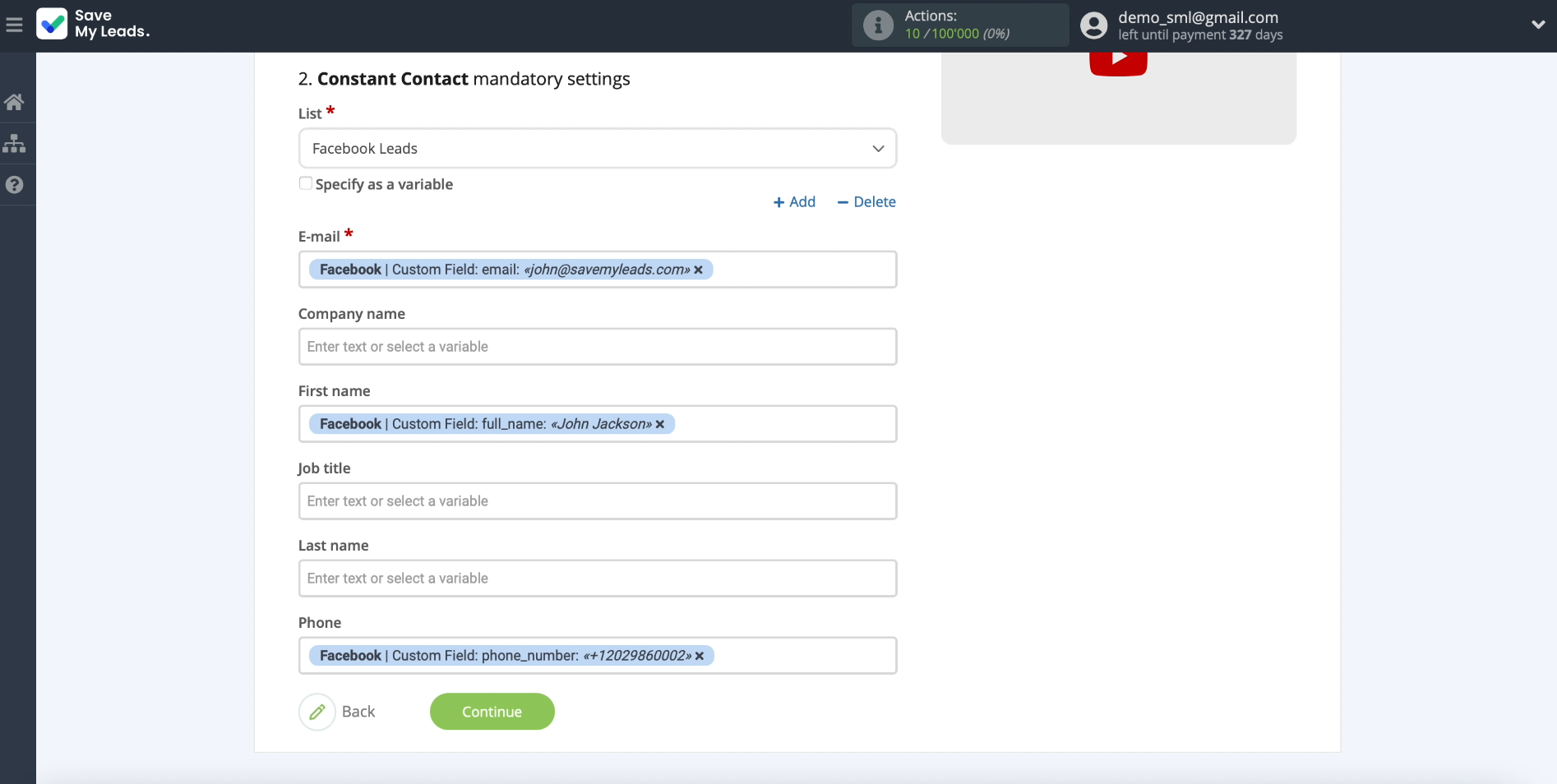The width and height of the screenshot is (1557, 784).
Task: Open the hamburger menu
Action: (14, 25)
